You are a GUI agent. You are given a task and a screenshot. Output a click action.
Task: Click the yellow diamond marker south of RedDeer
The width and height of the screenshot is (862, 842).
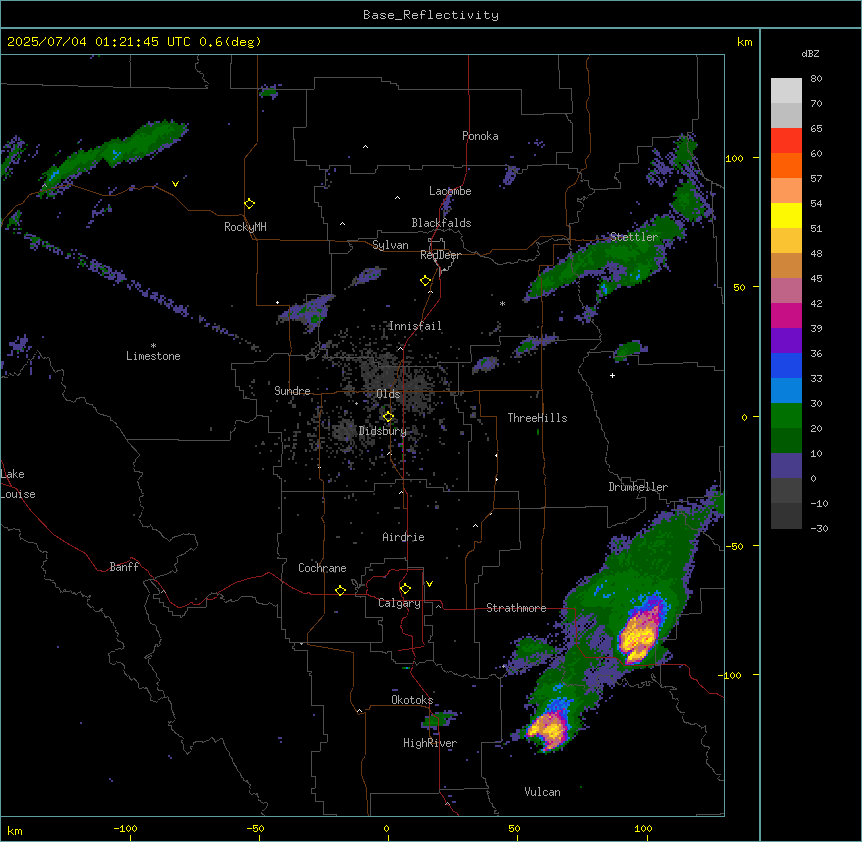(x=426, y=280)
